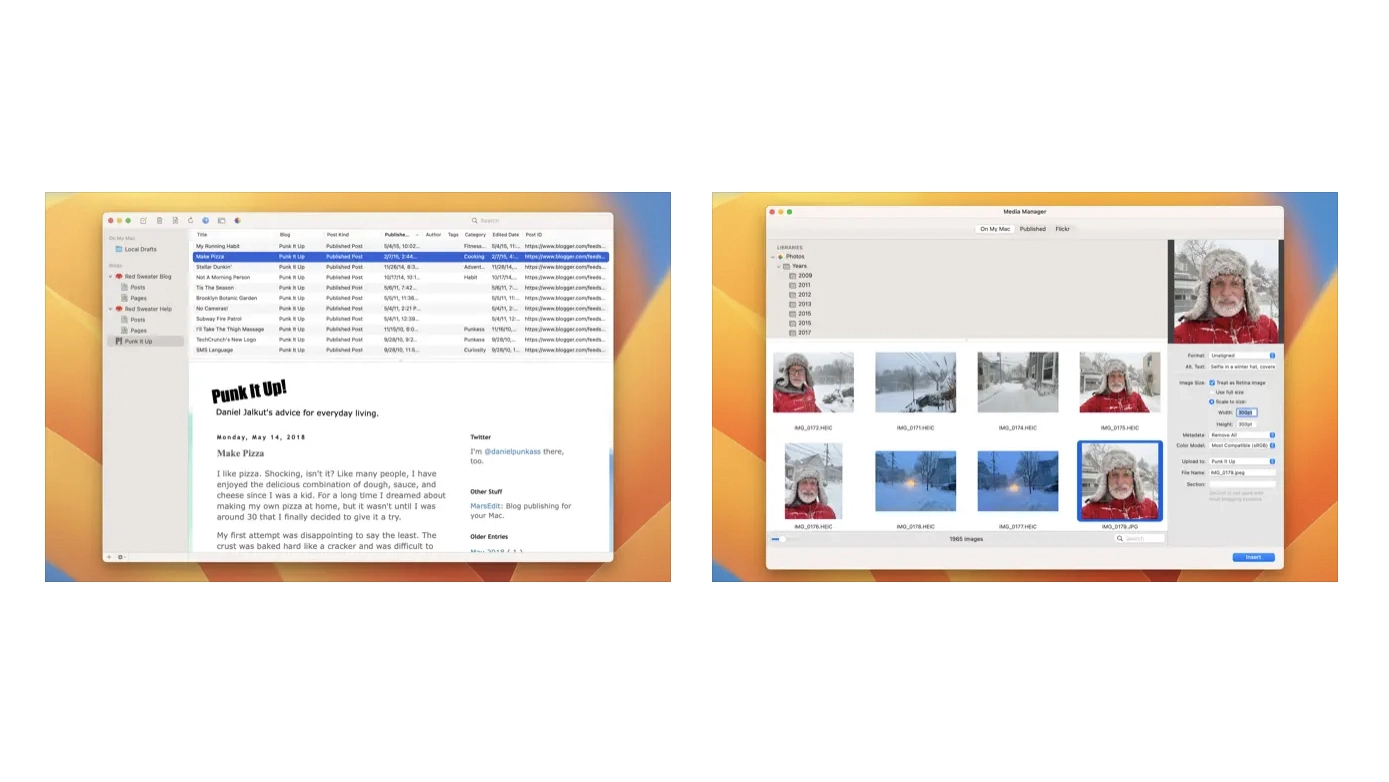Open the Format dropdown set to Unaligned
Image resolution: width=1389 pixels, height=782 pixels.
tap(1242, 355)
